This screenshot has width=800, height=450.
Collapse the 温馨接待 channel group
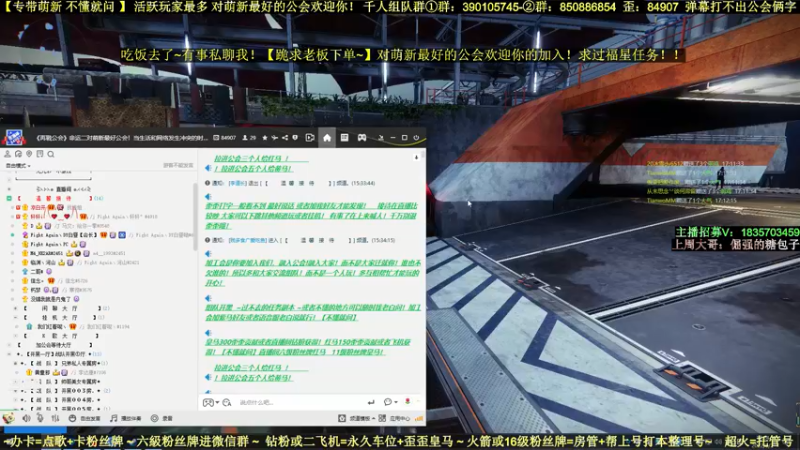coord(9,198)
